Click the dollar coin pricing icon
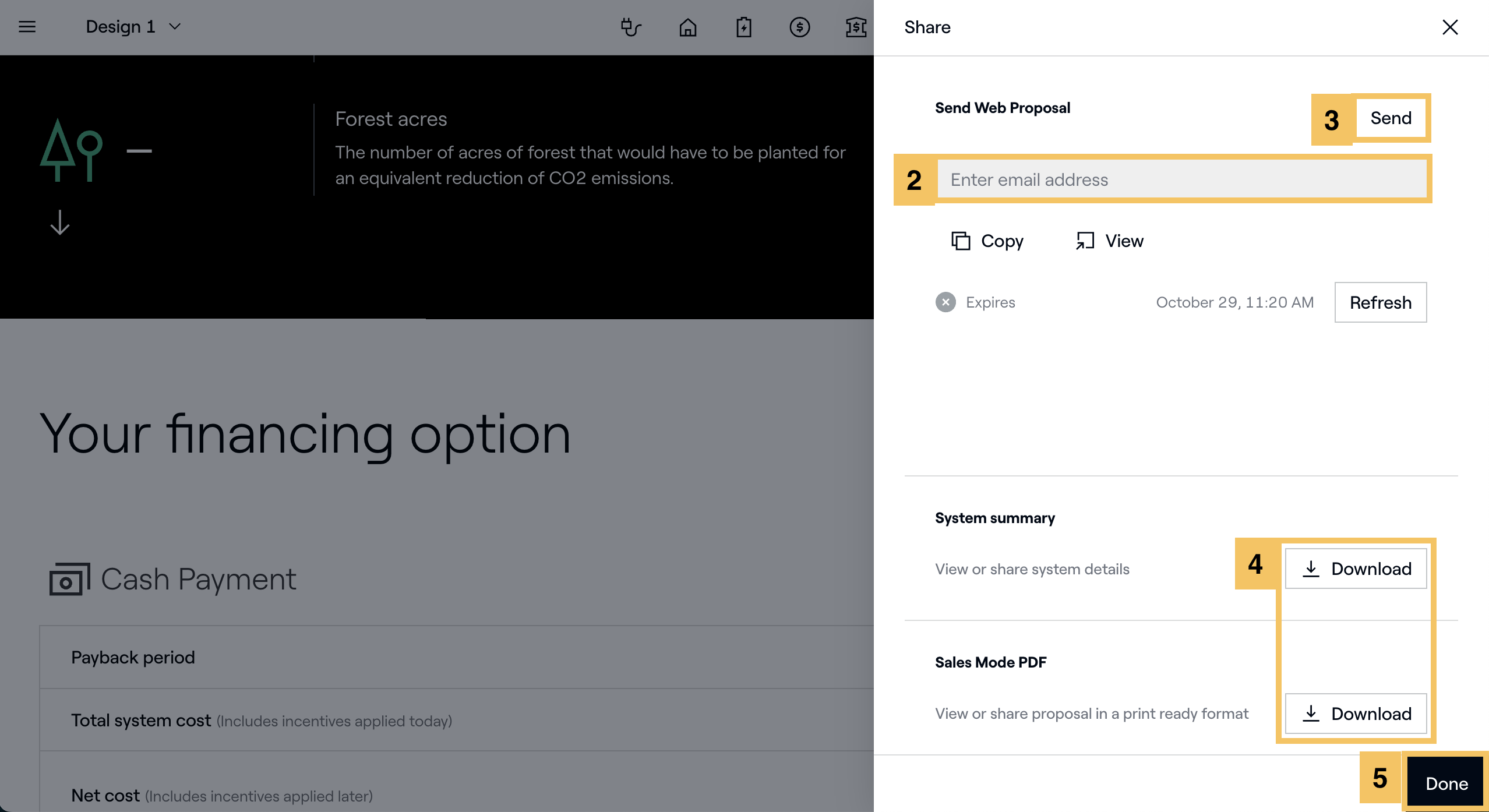 point(799,27)
